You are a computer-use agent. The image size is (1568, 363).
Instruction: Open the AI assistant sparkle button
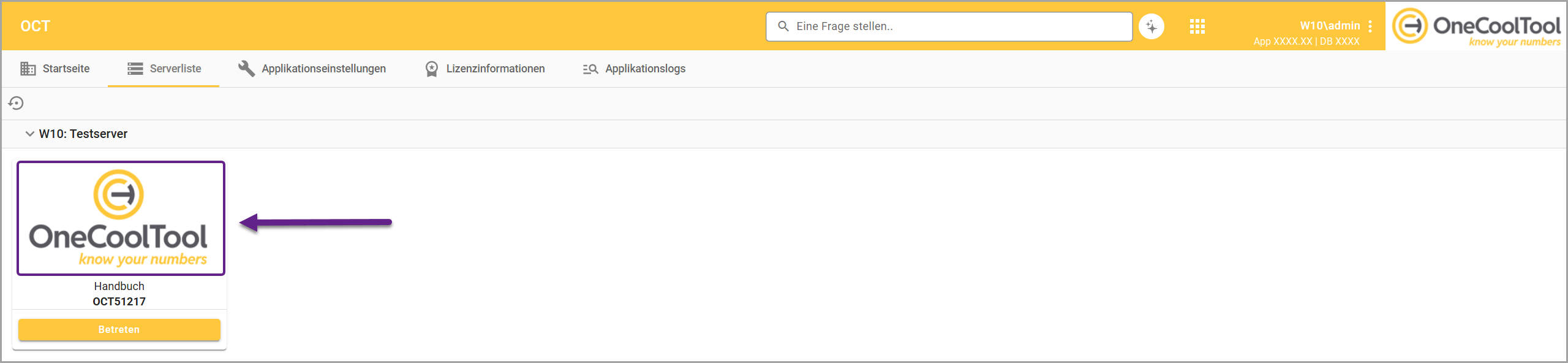[x=1151, y=26]
